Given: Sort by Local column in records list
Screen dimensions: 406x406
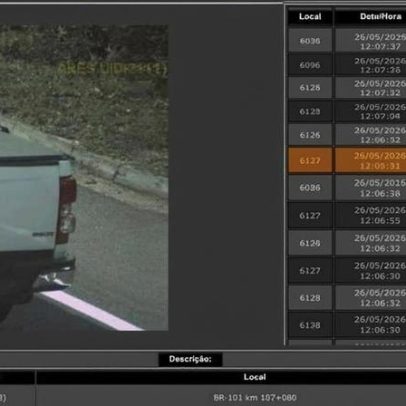Looking at the screenshot, I should point(310,16).
